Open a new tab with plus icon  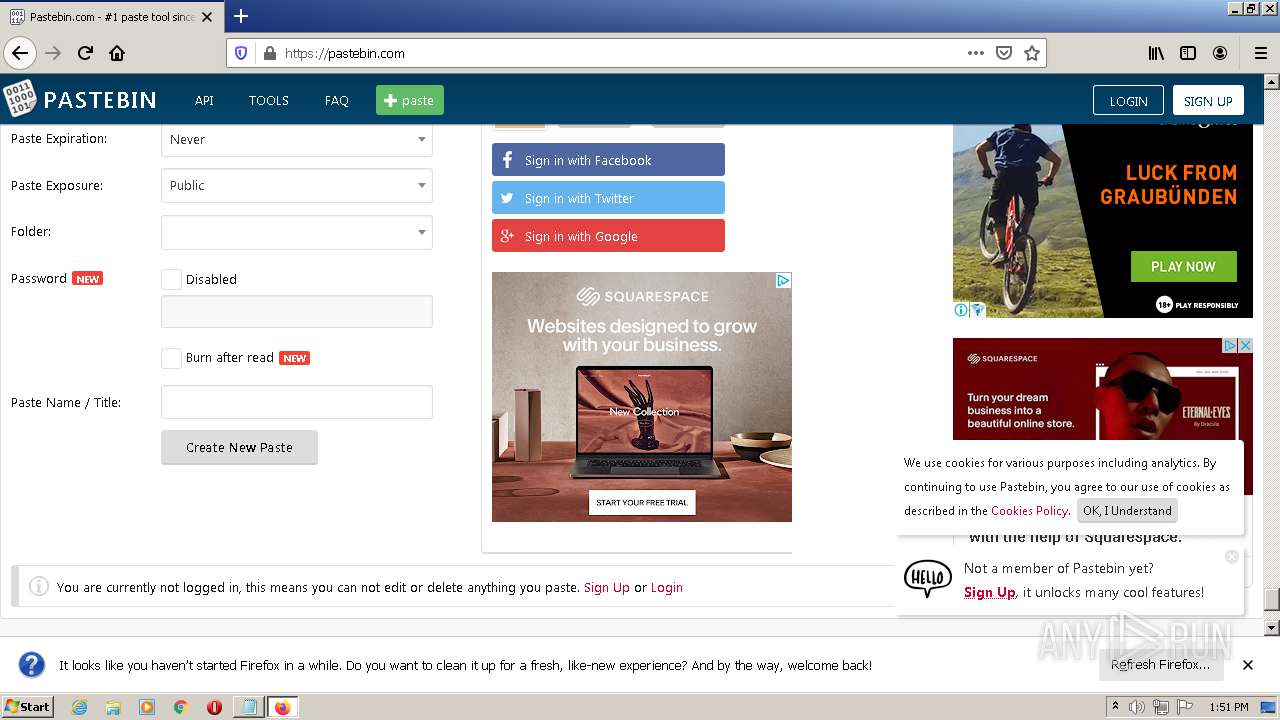click(x=241, y=16)
